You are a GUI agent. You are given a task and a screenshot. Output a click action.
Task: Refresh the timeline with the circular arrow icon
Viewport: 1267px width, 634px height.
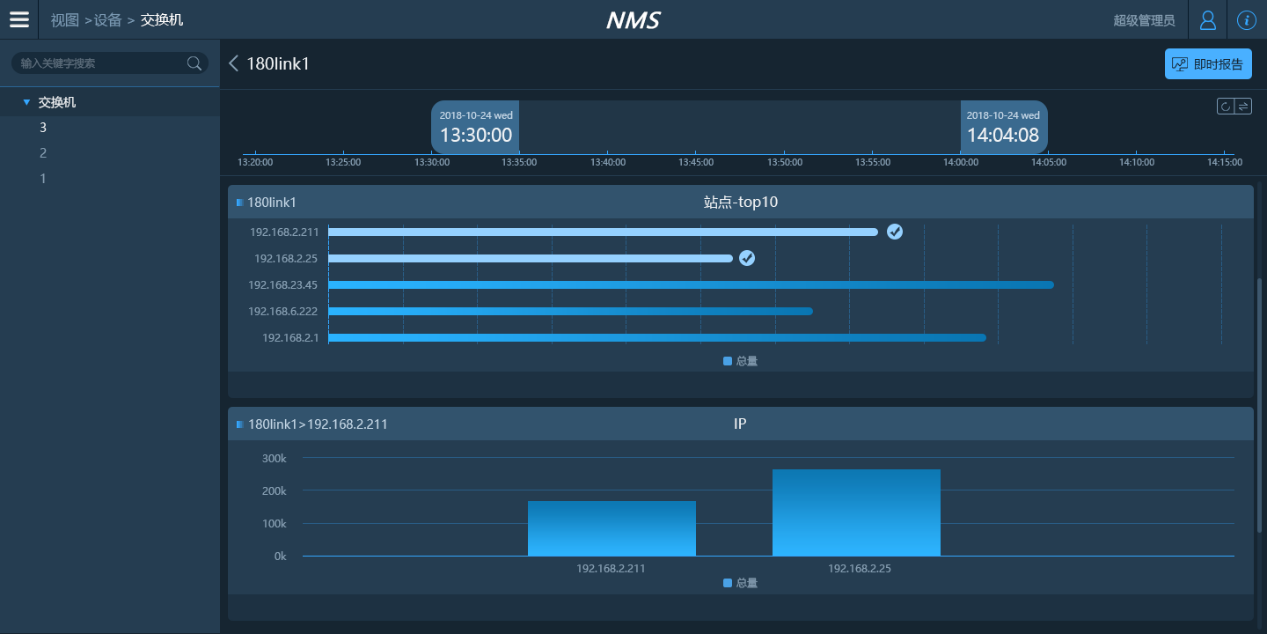pos(1225,106)
